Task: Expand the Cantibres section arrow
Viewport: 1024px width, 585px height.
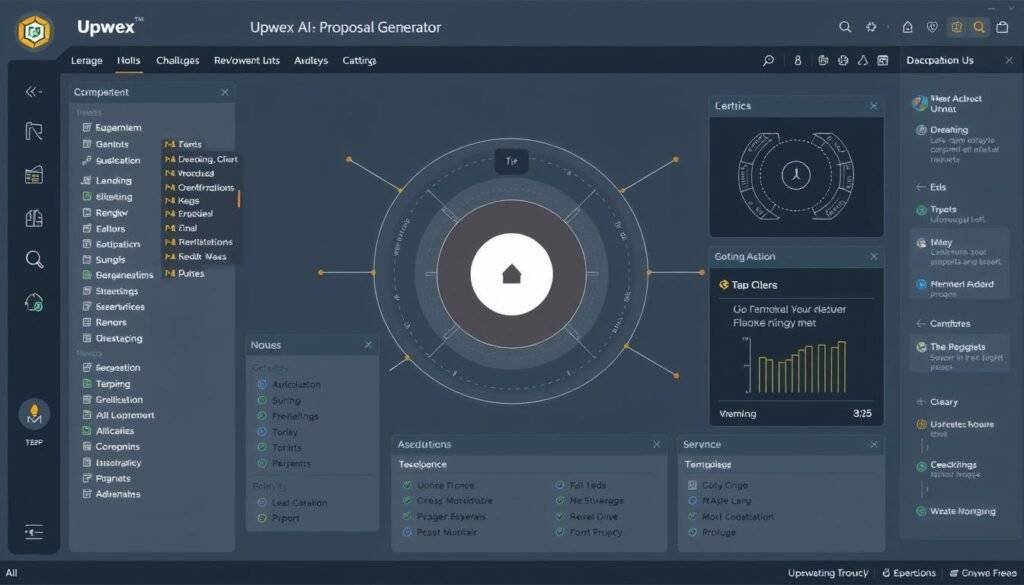Action: pyautogui.click(x=921, y=323)
